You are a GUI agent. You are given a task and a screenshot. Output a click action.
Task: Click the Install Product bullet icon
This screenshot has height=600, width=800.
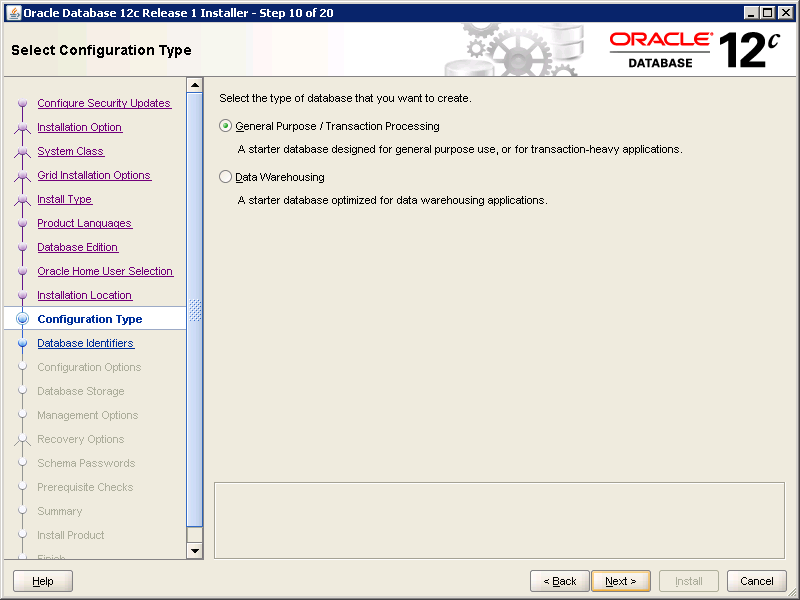pos(22,535)
